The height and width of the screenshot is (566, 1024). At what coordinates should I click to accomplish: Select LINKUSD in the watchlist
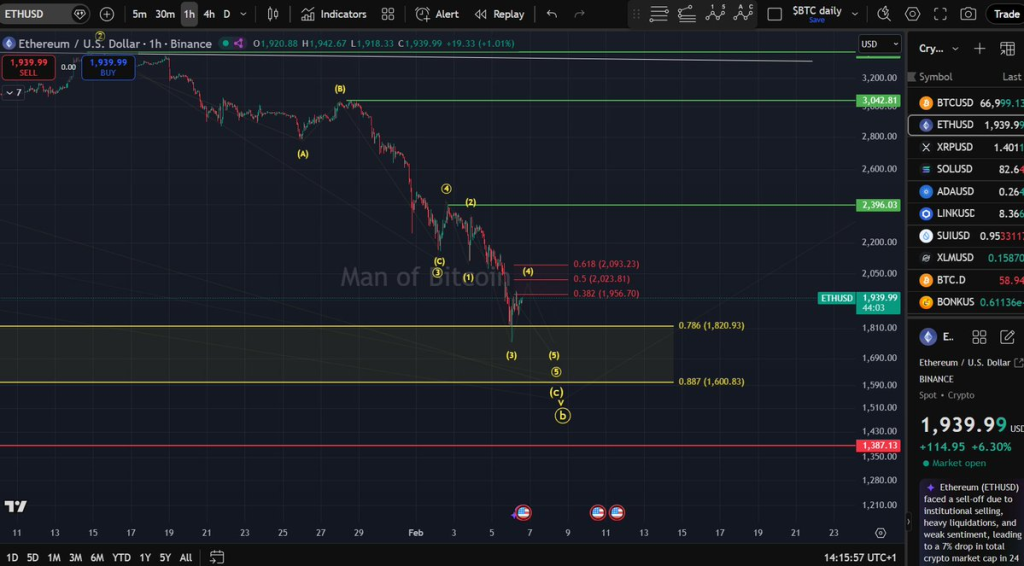click(967, 213)
